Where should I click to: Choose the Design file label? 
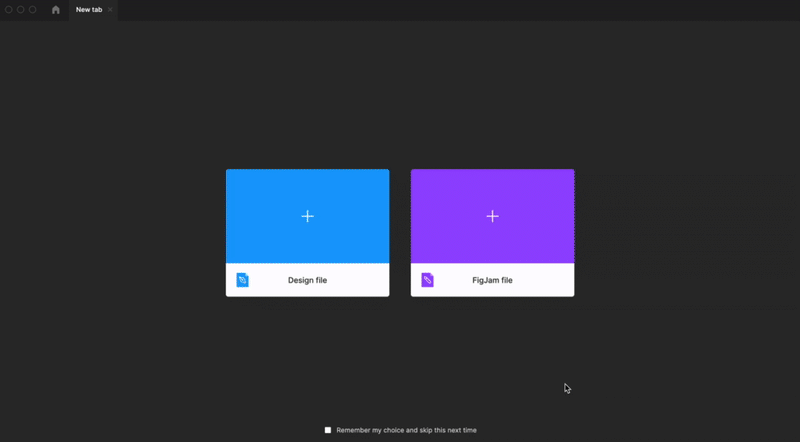pyautogui.click(x=307, y=280)
